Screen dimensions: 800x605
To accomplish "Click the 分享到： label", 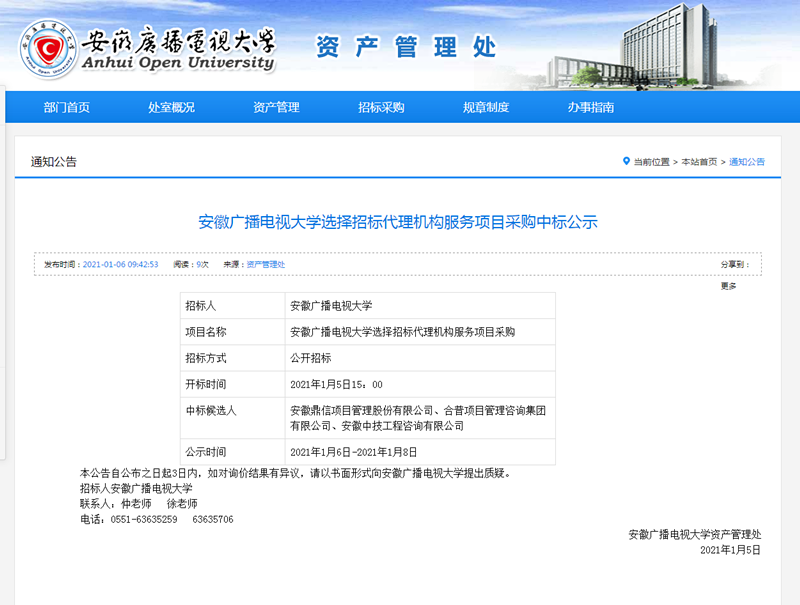I will coord(735,264).
